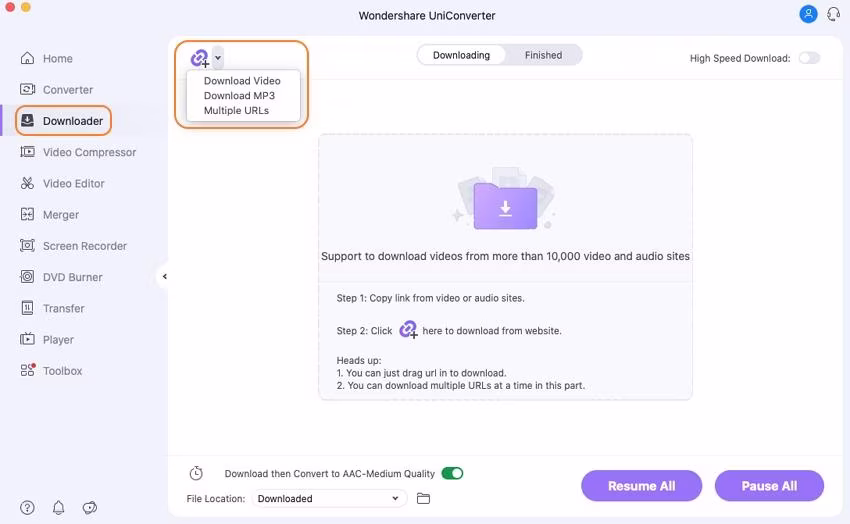Open the help question mark icon
This screenshot has height=524, width=850.
click(x=27, y=508)
